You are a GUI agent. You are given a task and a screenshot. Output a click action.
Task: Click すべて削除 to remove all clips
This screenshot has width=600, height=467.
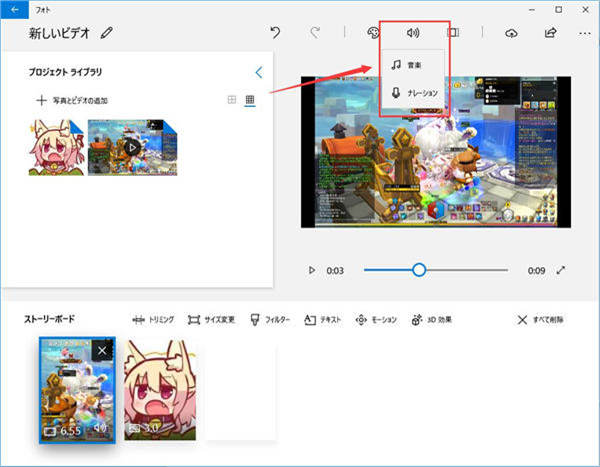(540, 320)
